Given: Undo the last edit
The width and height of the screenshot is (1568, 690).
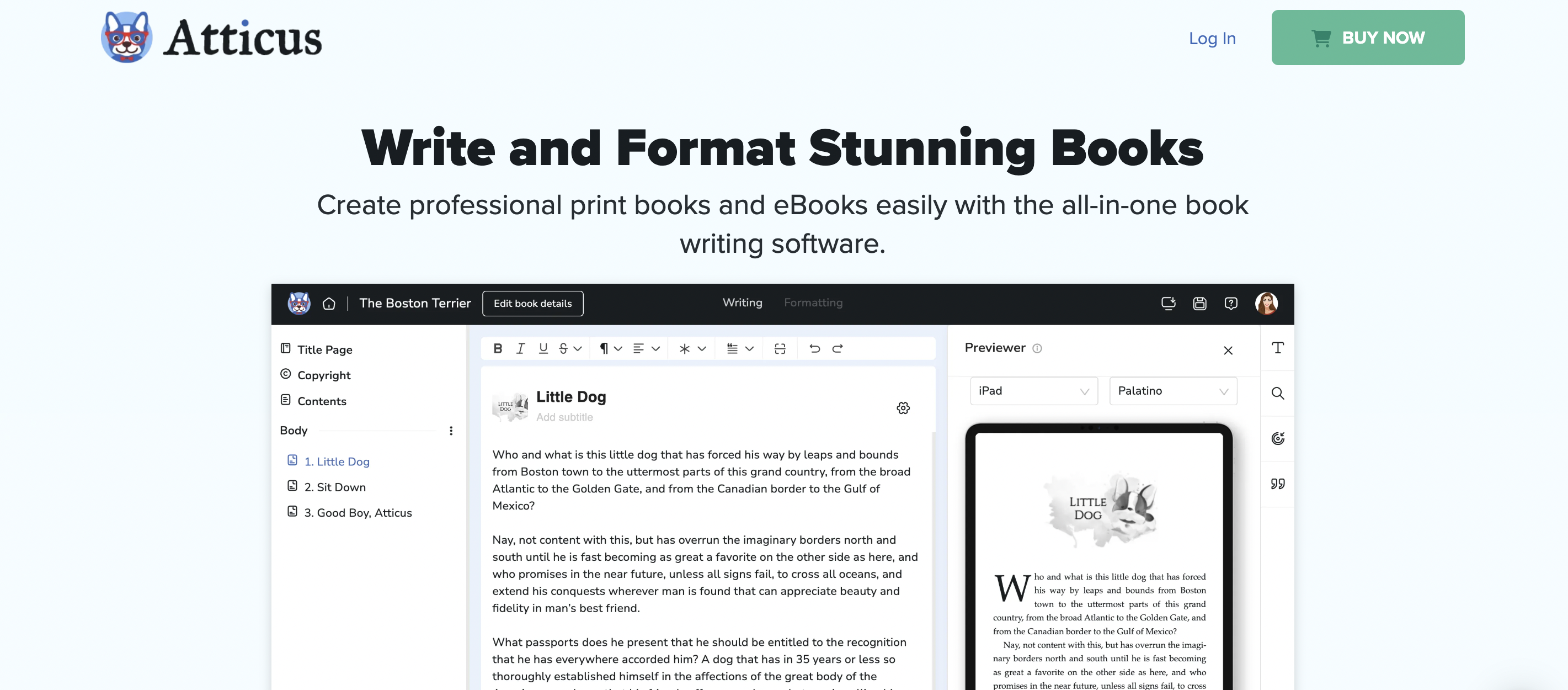Looking at the screenshot, I should [814, 348].
